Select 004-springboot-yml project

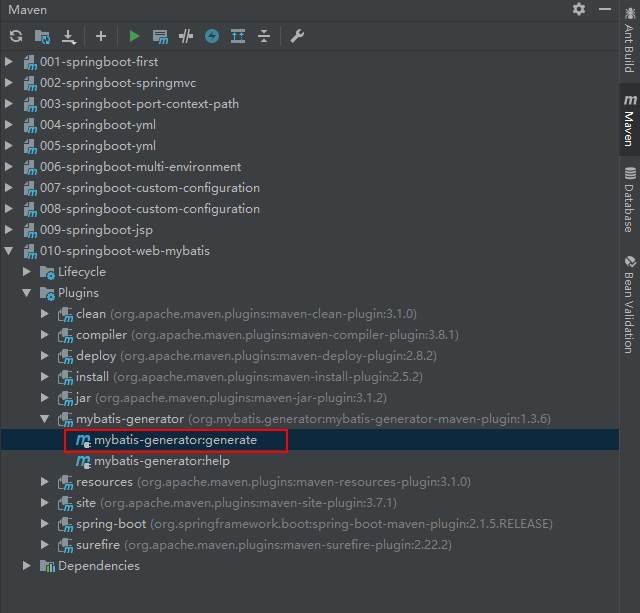(98, 124)
